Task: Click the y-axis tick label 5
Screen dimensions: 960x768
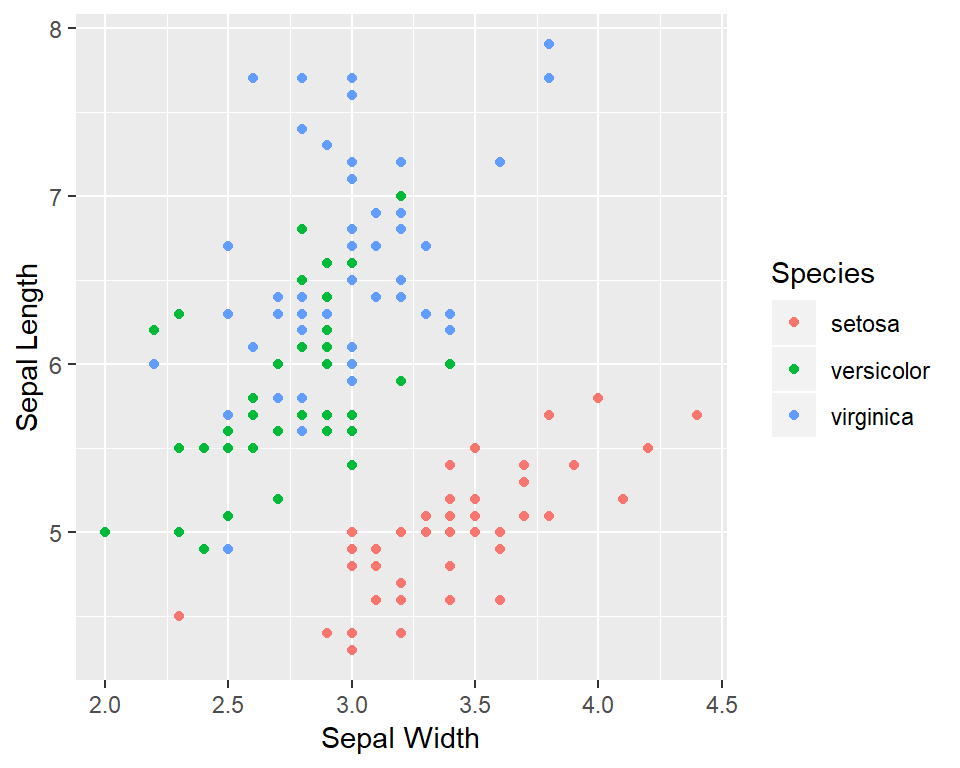Action: coord(56,533)
